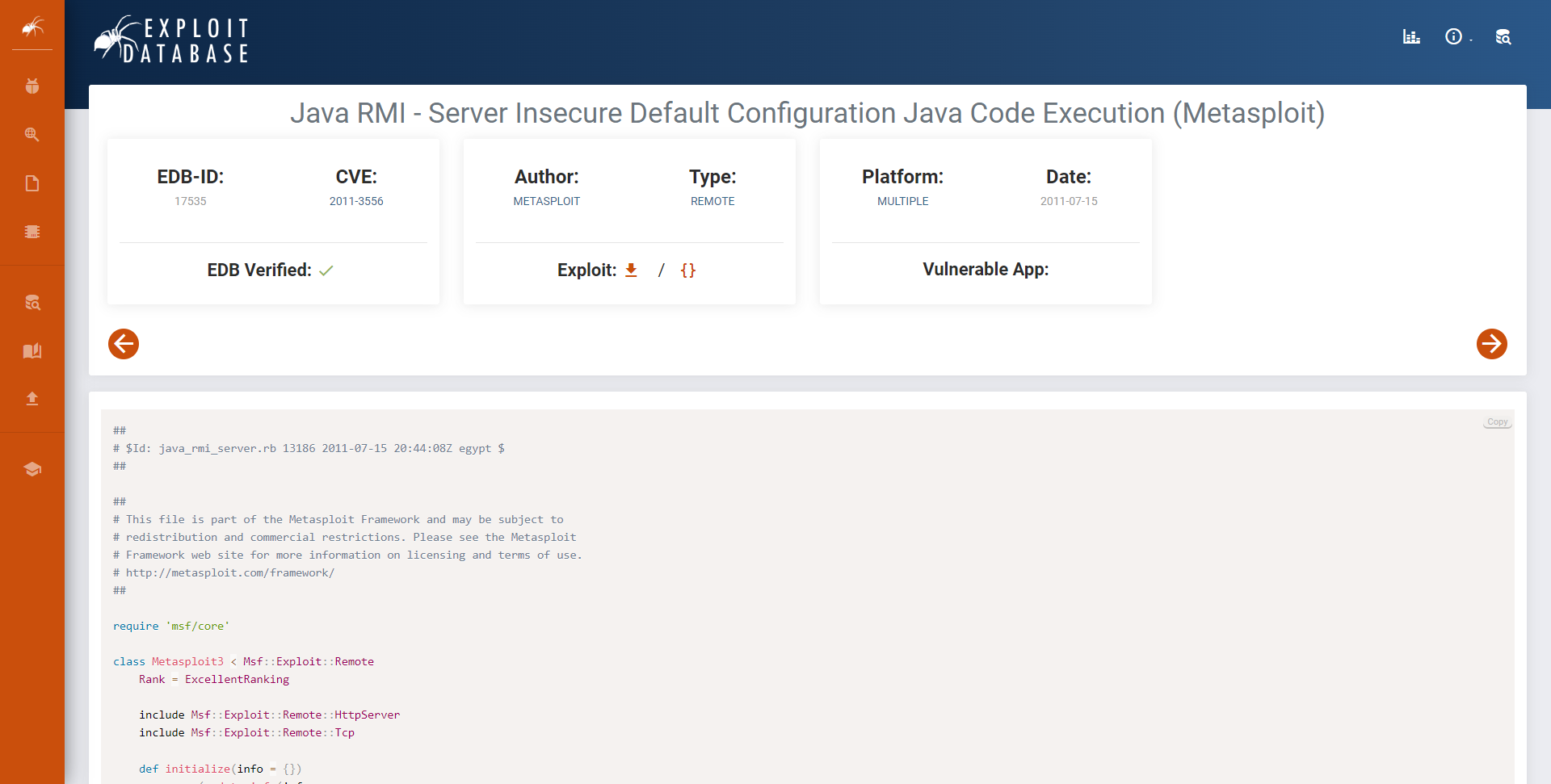
Task: Click the $Id java_rmi_server.rb comment line
Action: 309,448
